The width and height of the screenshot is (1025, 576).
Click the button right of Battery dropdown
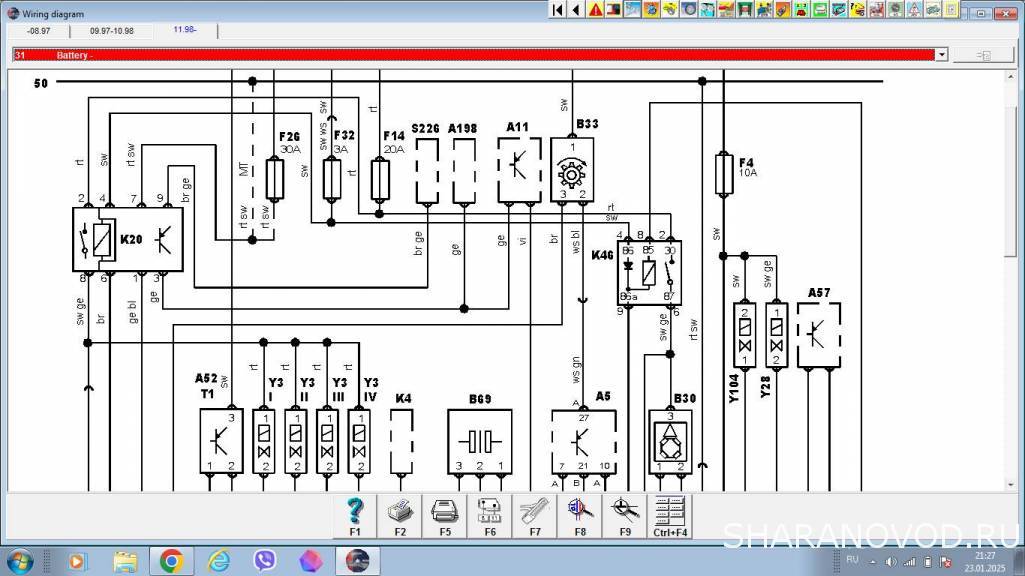tap(984, 55)
